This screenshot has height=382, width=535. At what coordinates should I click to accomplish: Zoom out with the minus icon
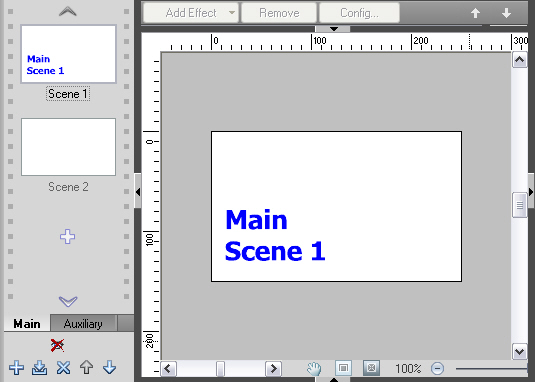pyautogui.click(x=437, y=368)
